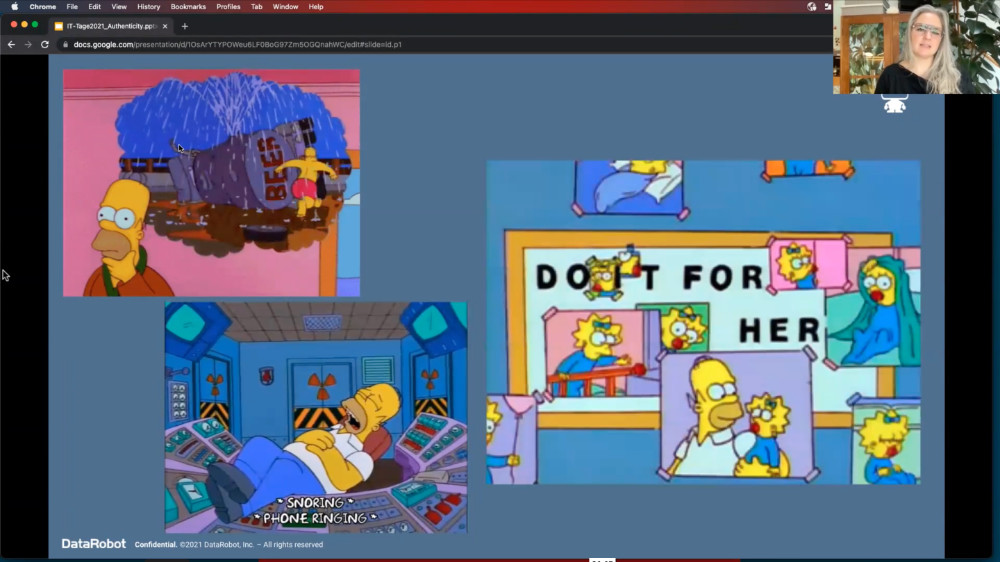
Task: Select the IT-Tage2021_Authenticity tab
Action: pyautogui.click(x=111, y=26)
